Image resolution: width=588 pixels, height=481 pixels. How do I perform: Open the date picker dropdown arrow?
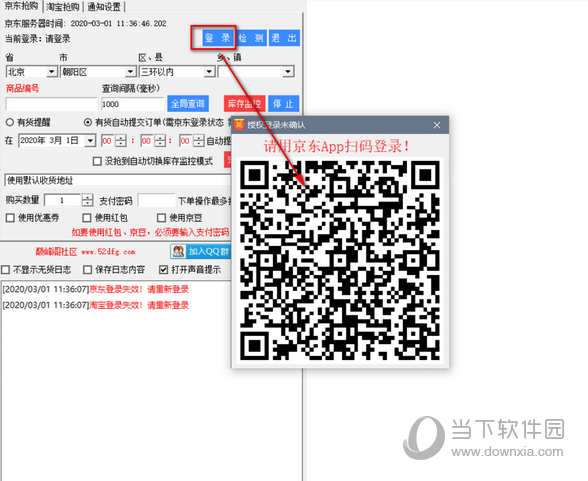(90, 141)
